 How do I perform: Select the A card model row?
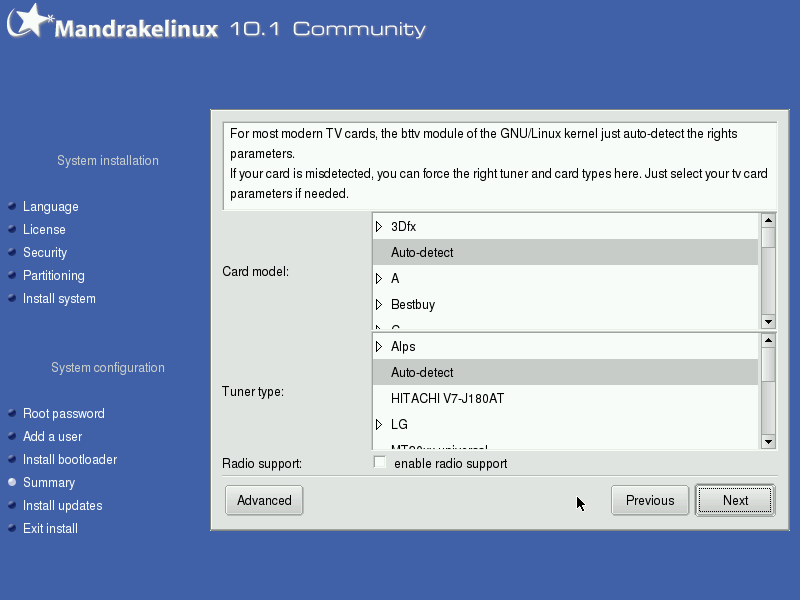click(x=565, y=279)
